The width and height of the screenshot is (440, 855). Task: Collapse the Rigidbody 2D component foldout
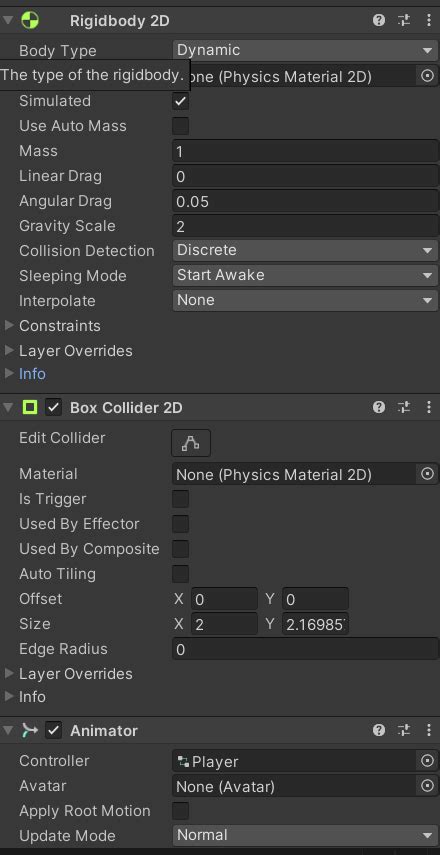click(8, 21)
